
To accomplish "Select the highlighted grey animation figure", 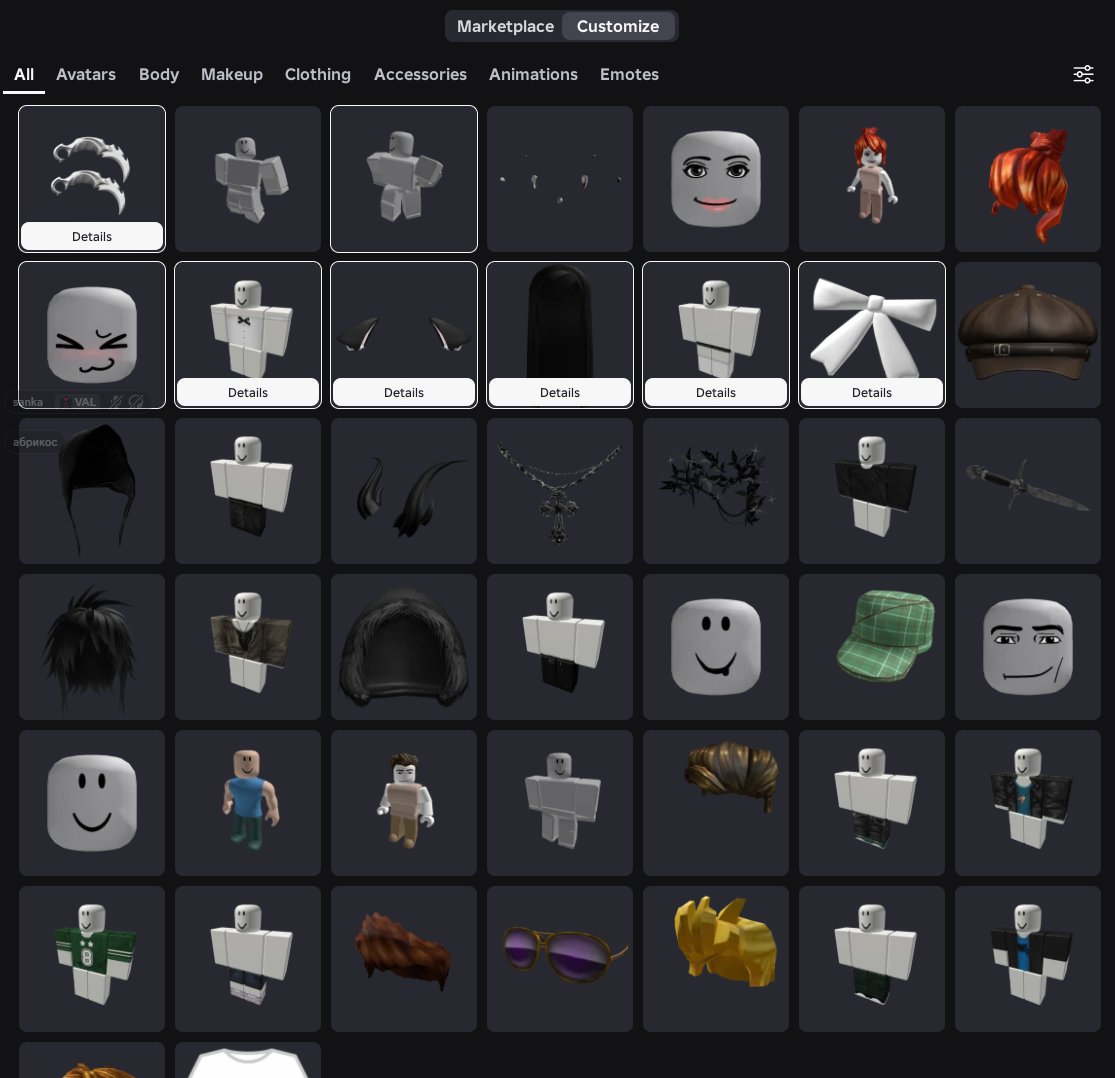I will coord(404,179).
